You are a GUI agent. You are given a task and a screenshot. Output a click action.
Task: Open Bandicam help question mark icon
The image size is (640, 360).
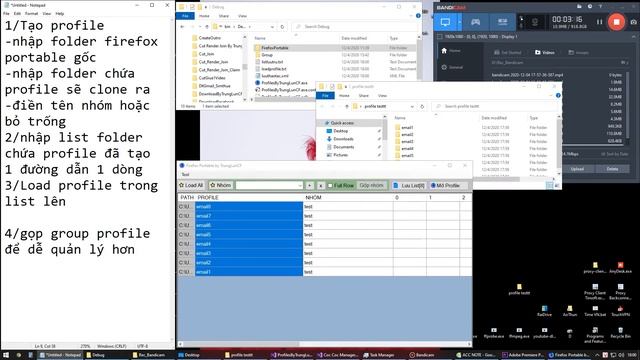point(600,7)
